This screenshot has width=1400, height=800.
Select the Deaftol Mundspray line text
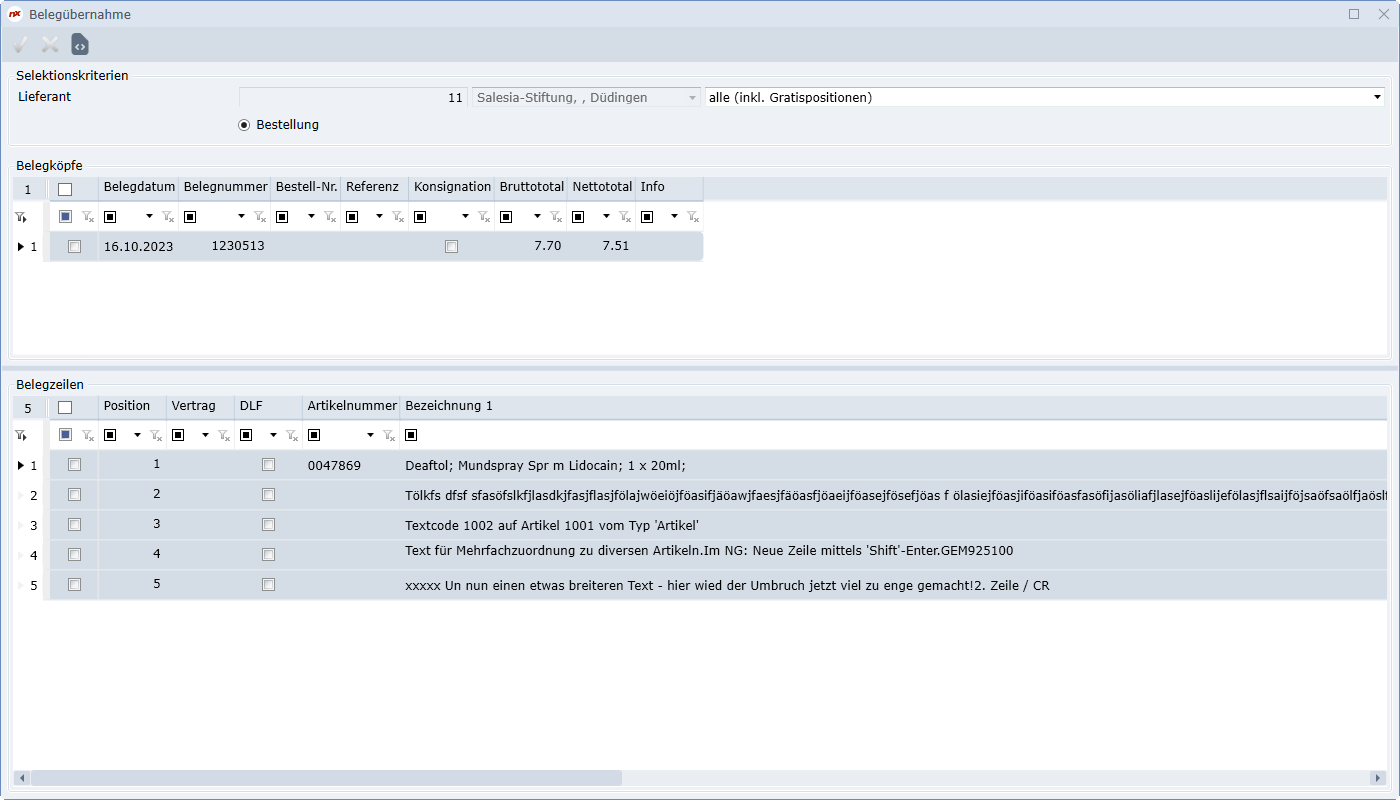pyautogui.click(x=545, y=466)
